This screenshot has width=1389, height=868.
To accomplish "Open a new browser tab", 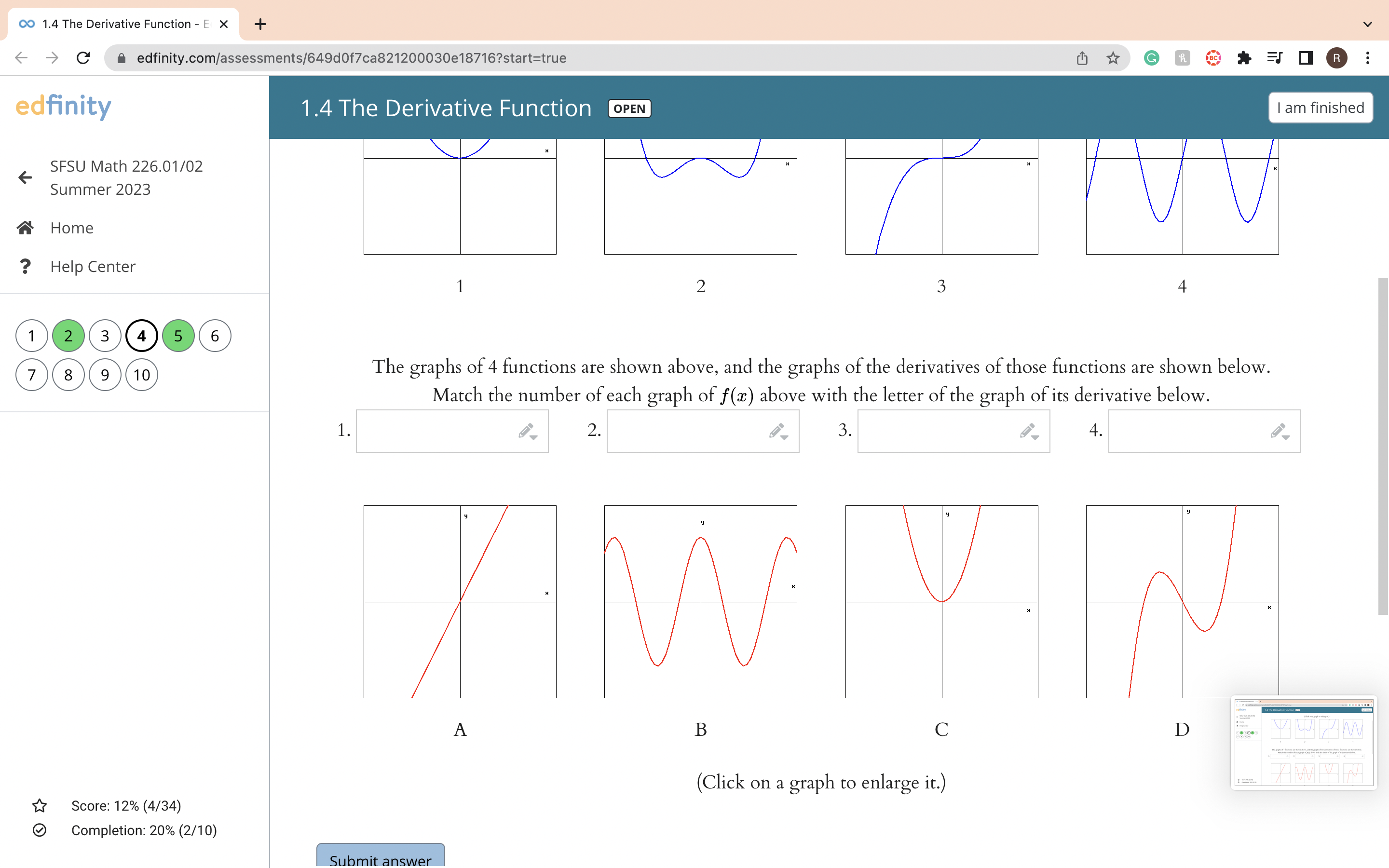I will tap(260, 24).
